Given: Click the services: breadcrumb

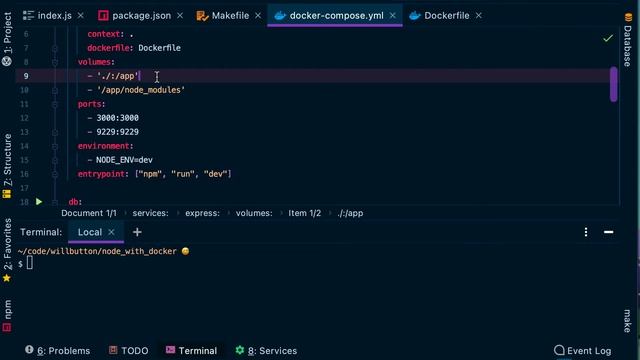Looking at the screenshot, I should pyautogui.click(x=150, y=213).
